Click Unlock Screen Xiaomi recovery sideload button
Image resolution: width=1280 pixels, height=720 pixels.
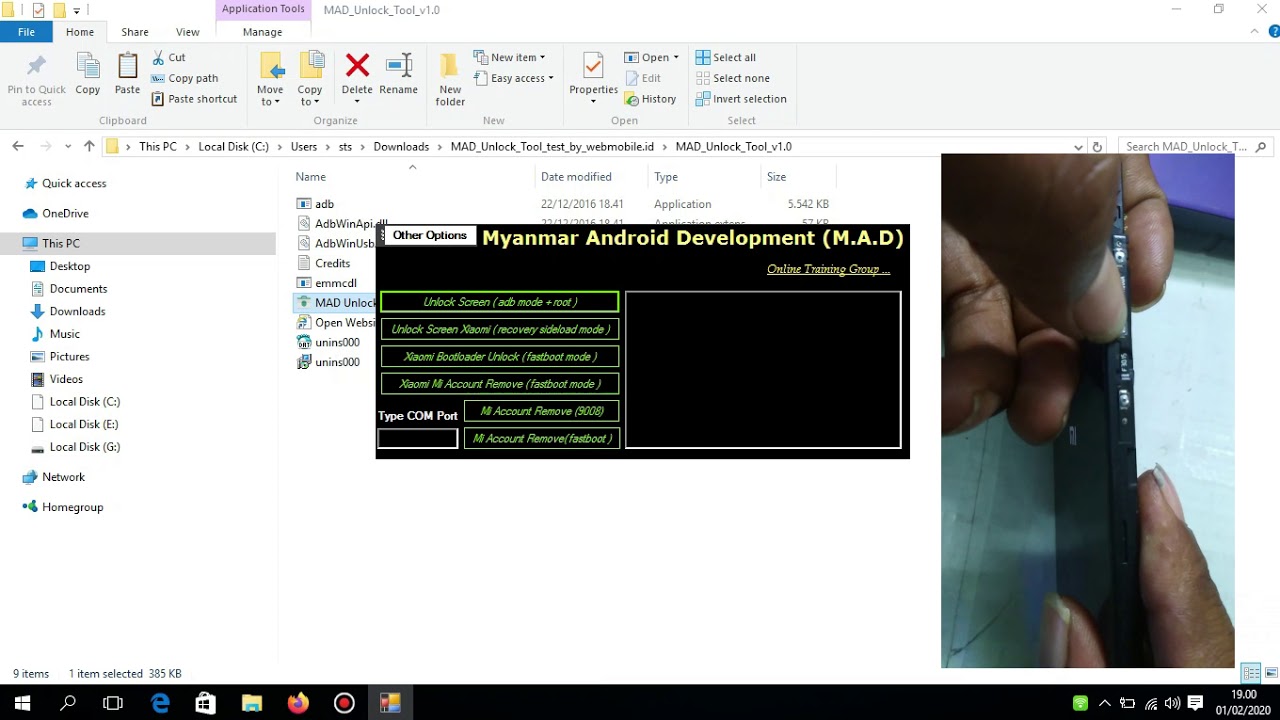click(500, 329)
